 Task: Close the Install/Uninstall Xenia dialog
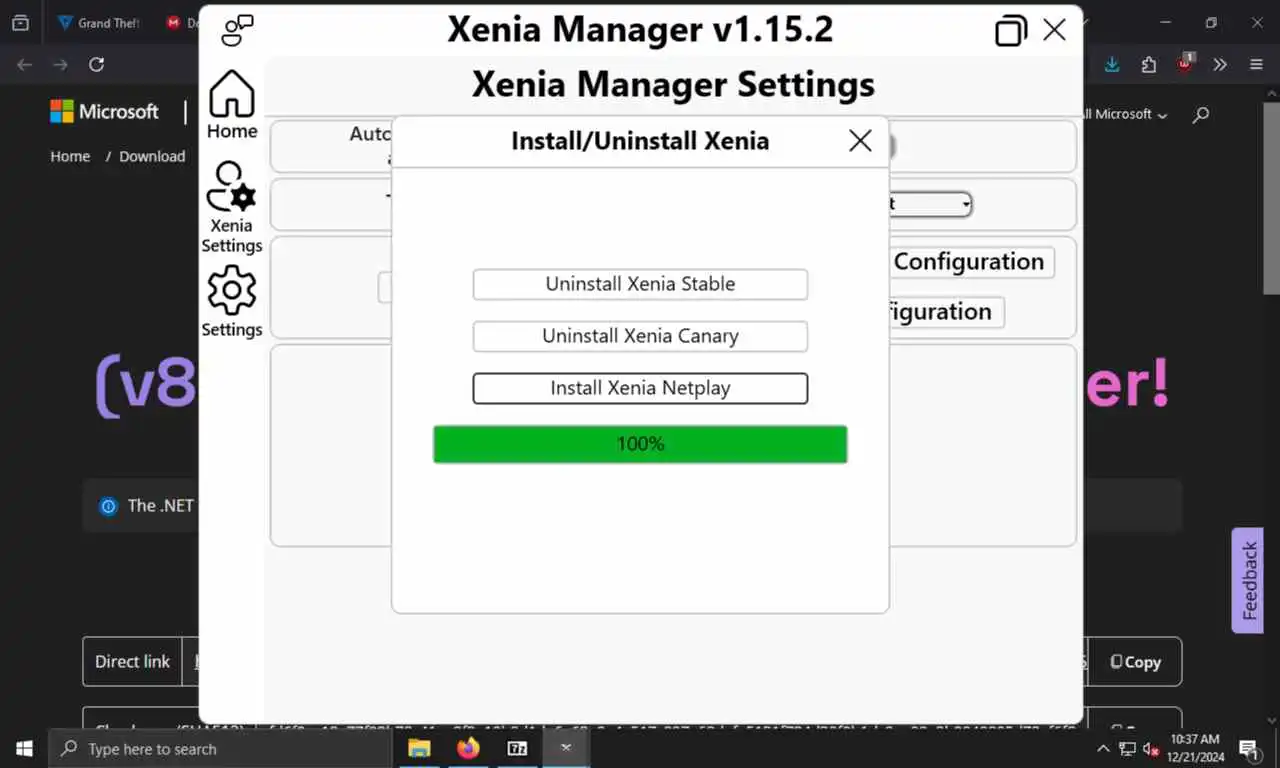tap(860, 141)
